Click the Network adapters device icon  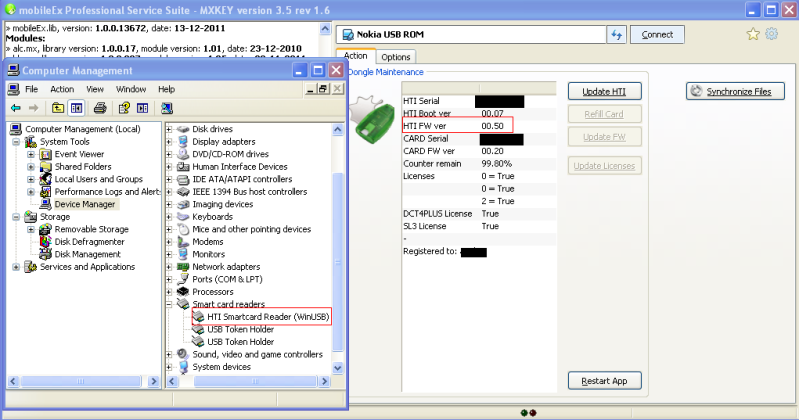tap(183, 267)
